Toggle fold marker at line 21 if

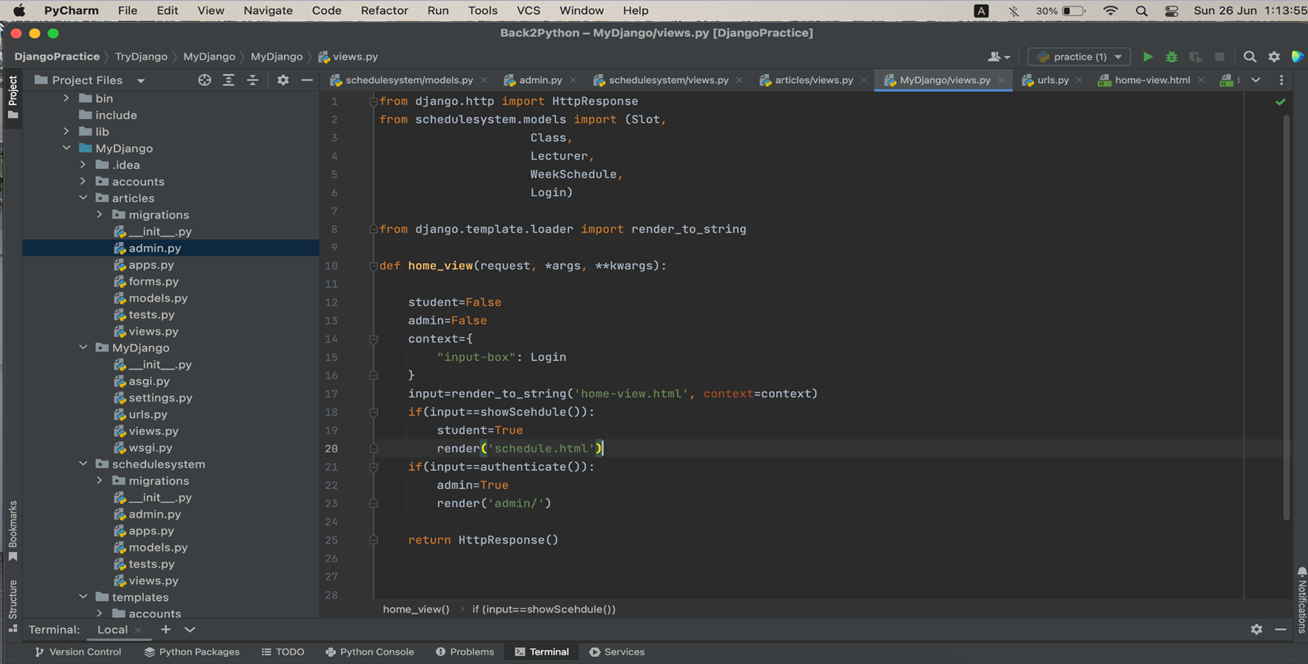coord(373,467)
